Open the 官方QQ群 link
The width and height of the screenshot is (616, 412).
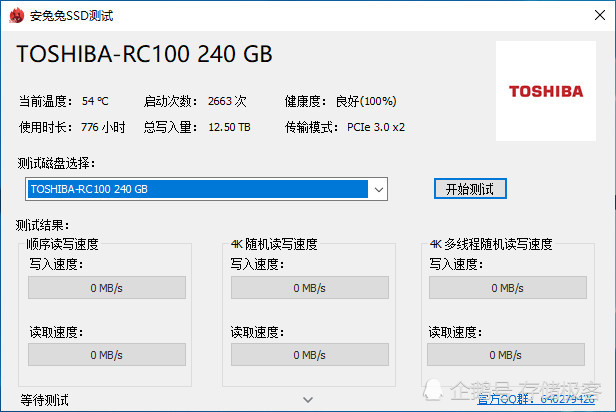[536, 399]
